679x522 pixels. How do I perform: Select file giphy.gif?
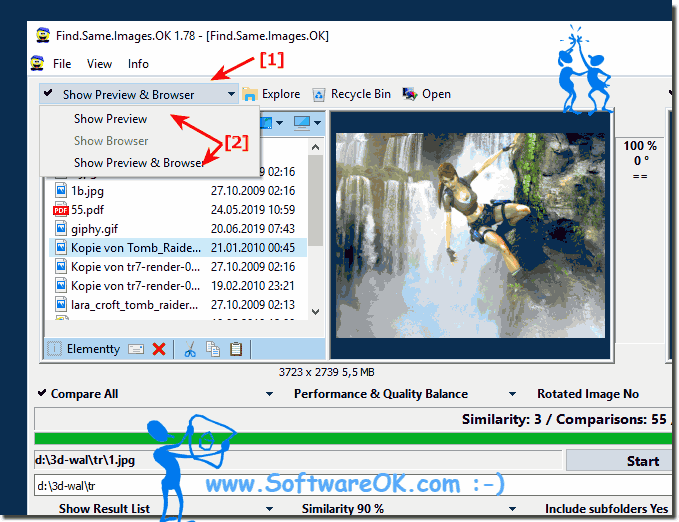point(94,229)
